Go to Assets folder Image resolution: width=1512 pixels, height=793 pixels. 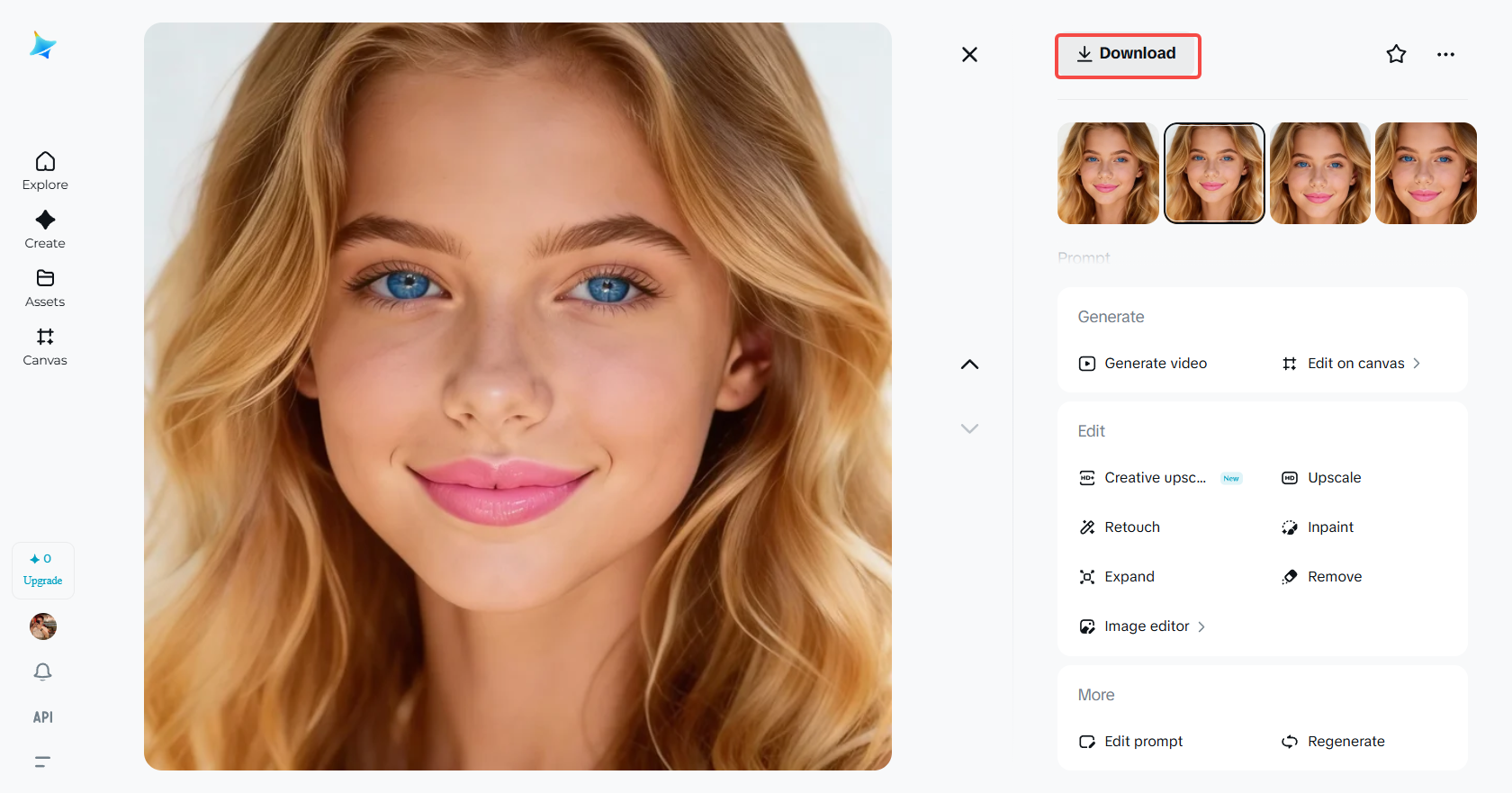click(45, 288)
